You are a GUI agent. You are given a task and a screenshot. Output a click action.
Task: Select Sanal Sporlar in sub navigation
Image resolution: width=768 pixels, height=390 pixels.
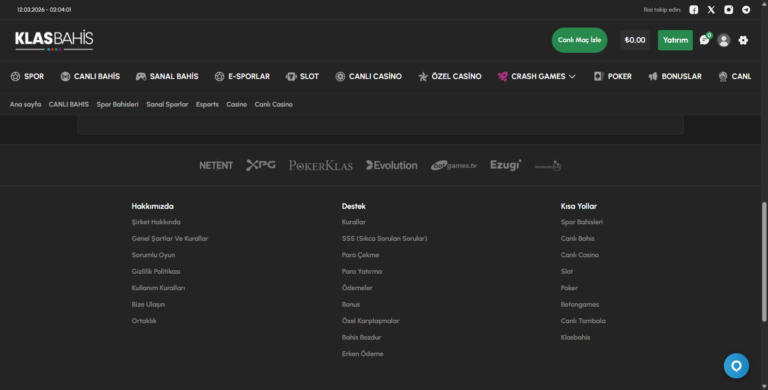click(167, 104)
